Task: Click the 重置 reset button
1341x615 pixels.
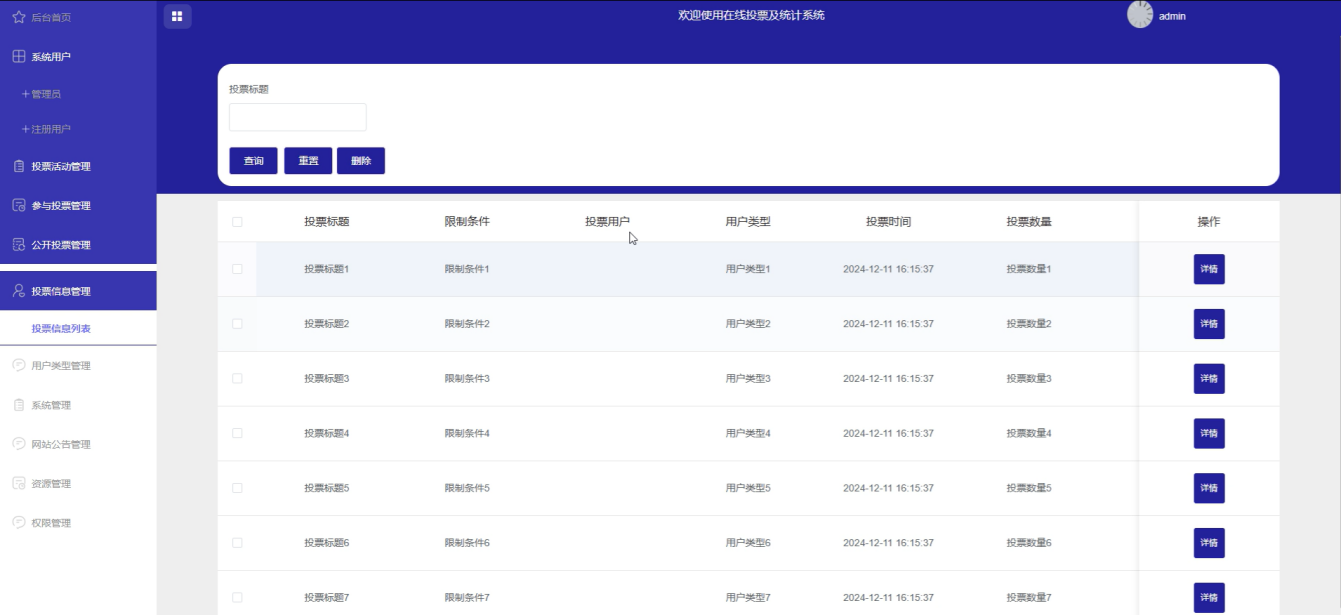Action: 308,161
